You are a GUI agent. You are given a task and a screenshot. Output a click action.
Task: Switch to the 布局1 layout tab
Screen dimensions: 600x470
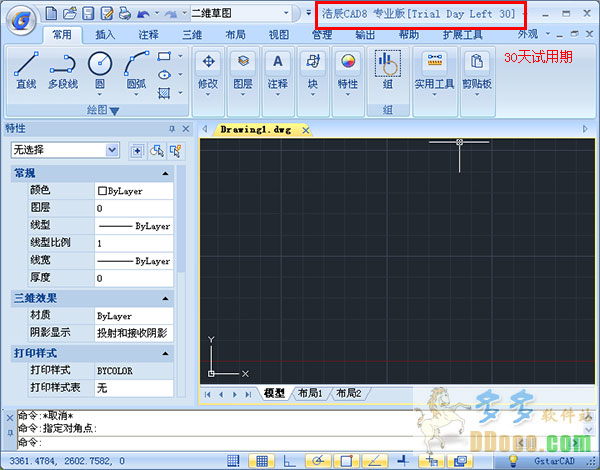pos(310,393)
